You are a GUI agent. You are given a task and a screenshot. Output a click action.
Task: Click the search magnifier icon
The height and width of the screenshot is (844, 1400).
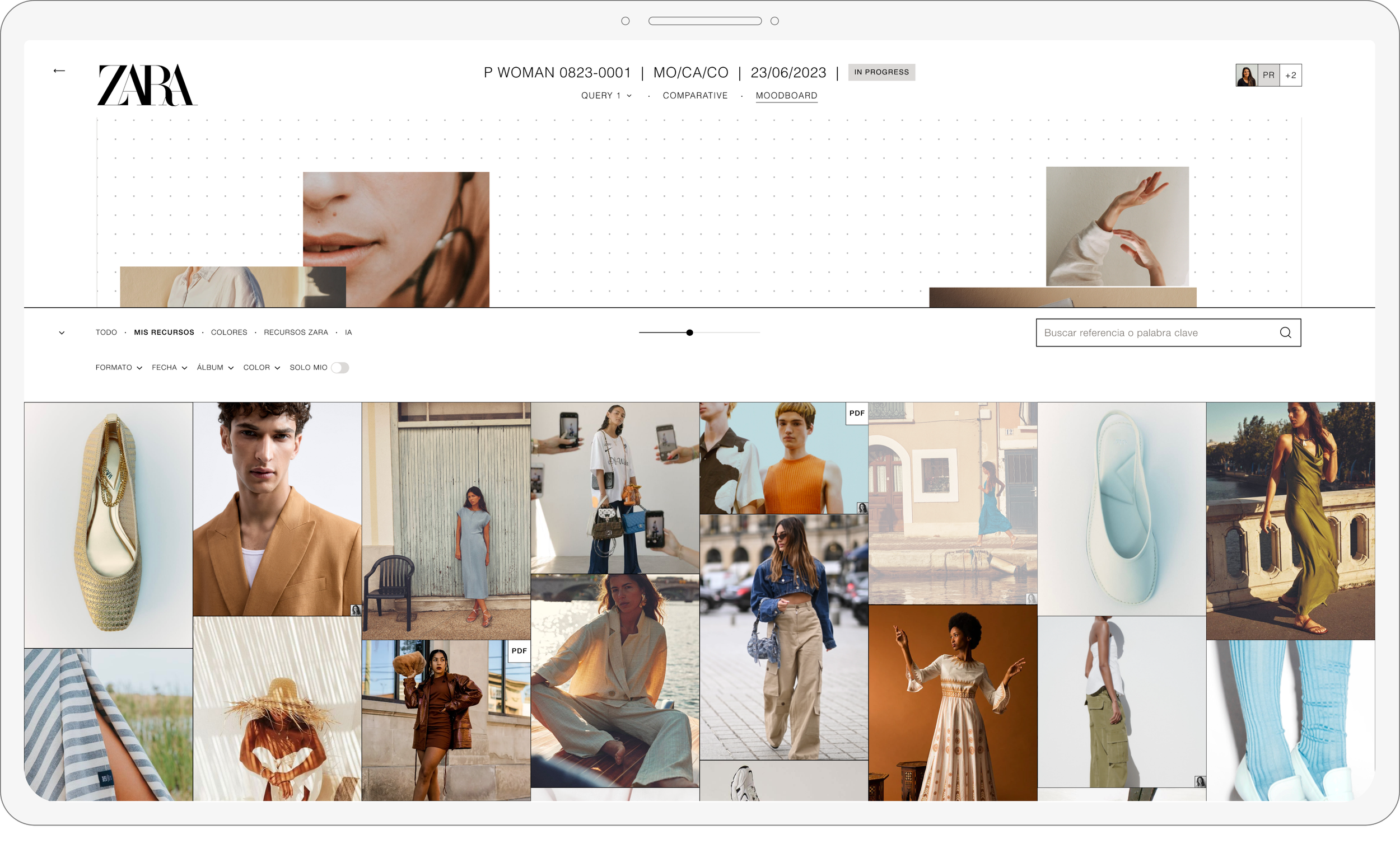click(1285, 332)
